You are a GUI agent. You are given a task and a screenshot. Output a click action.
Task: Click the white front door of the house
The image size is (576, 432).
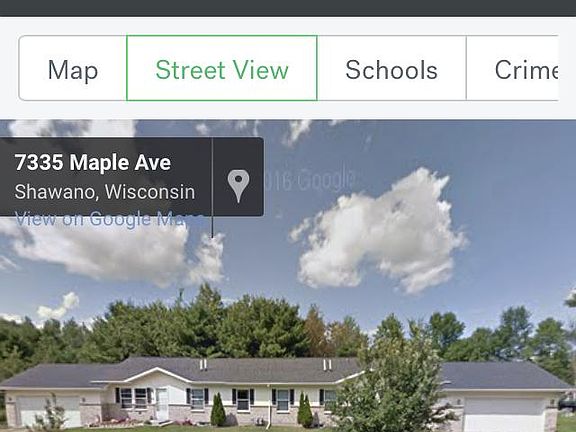click(162, 403)
